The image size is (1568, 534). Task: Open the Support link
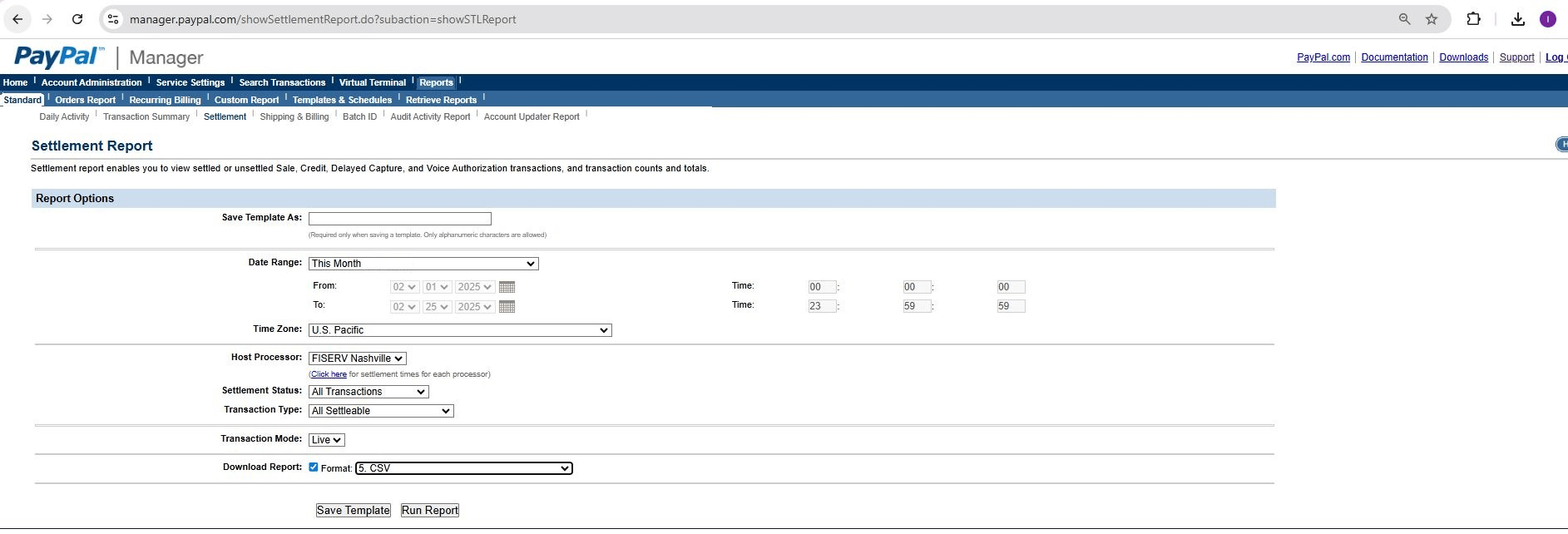1516,57
